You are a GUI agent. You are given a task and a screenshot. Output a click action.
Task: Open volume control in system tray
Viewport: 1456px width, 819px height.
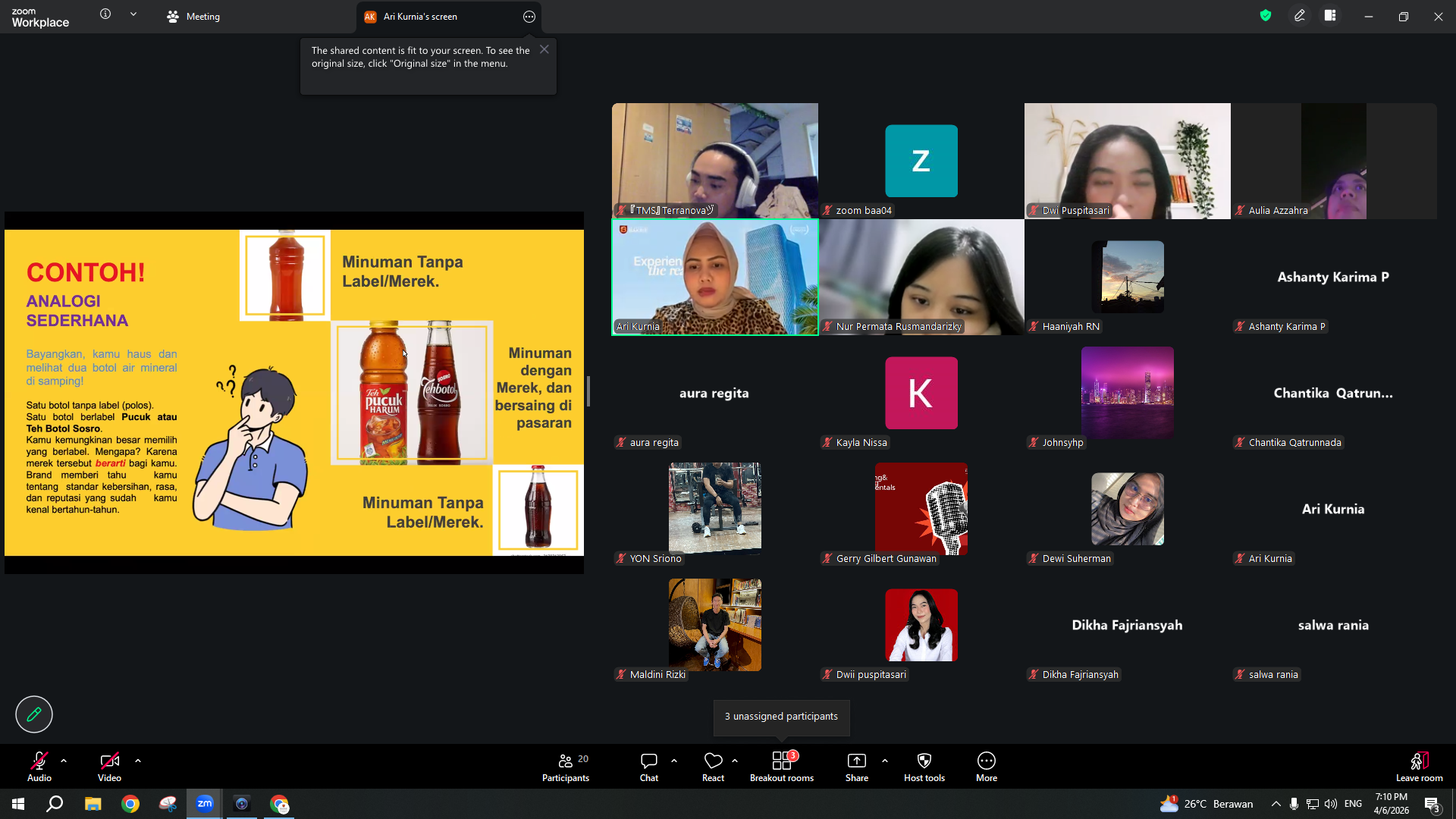pos(1331,804)
